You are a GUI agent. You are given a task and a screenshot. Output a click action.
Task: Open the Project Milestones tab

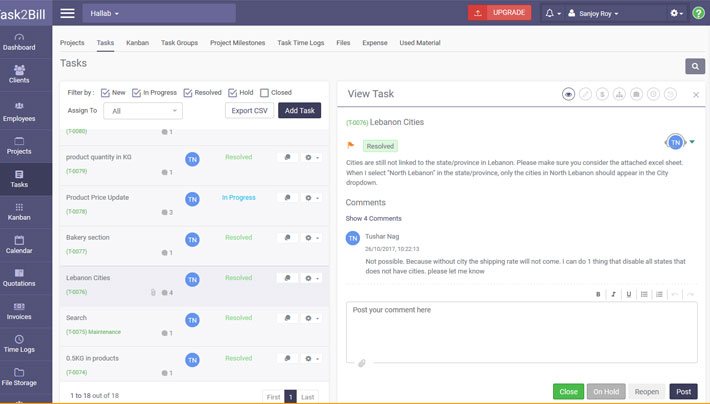coord(239,43)
